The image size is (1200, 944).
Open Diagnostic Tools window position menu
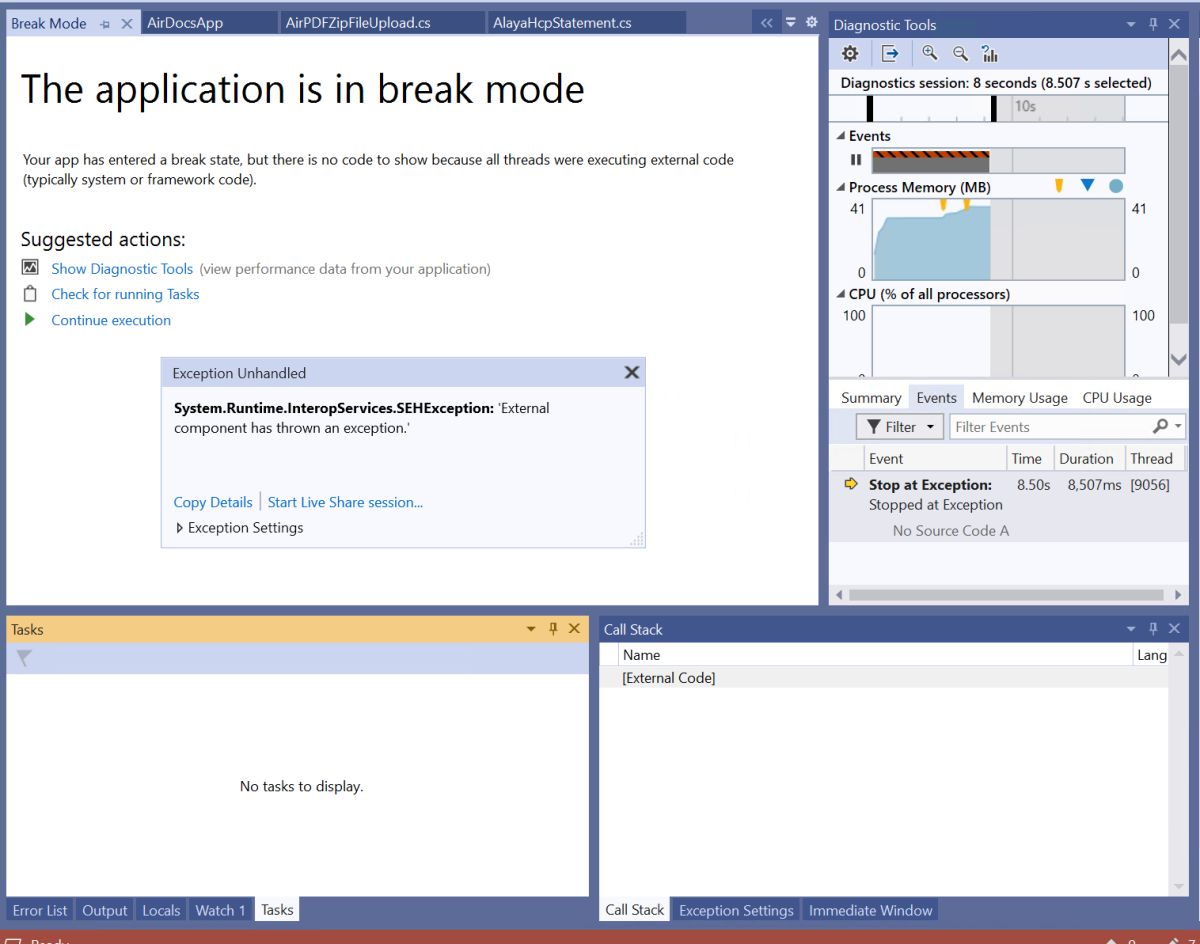click(x=1131, y=24)
